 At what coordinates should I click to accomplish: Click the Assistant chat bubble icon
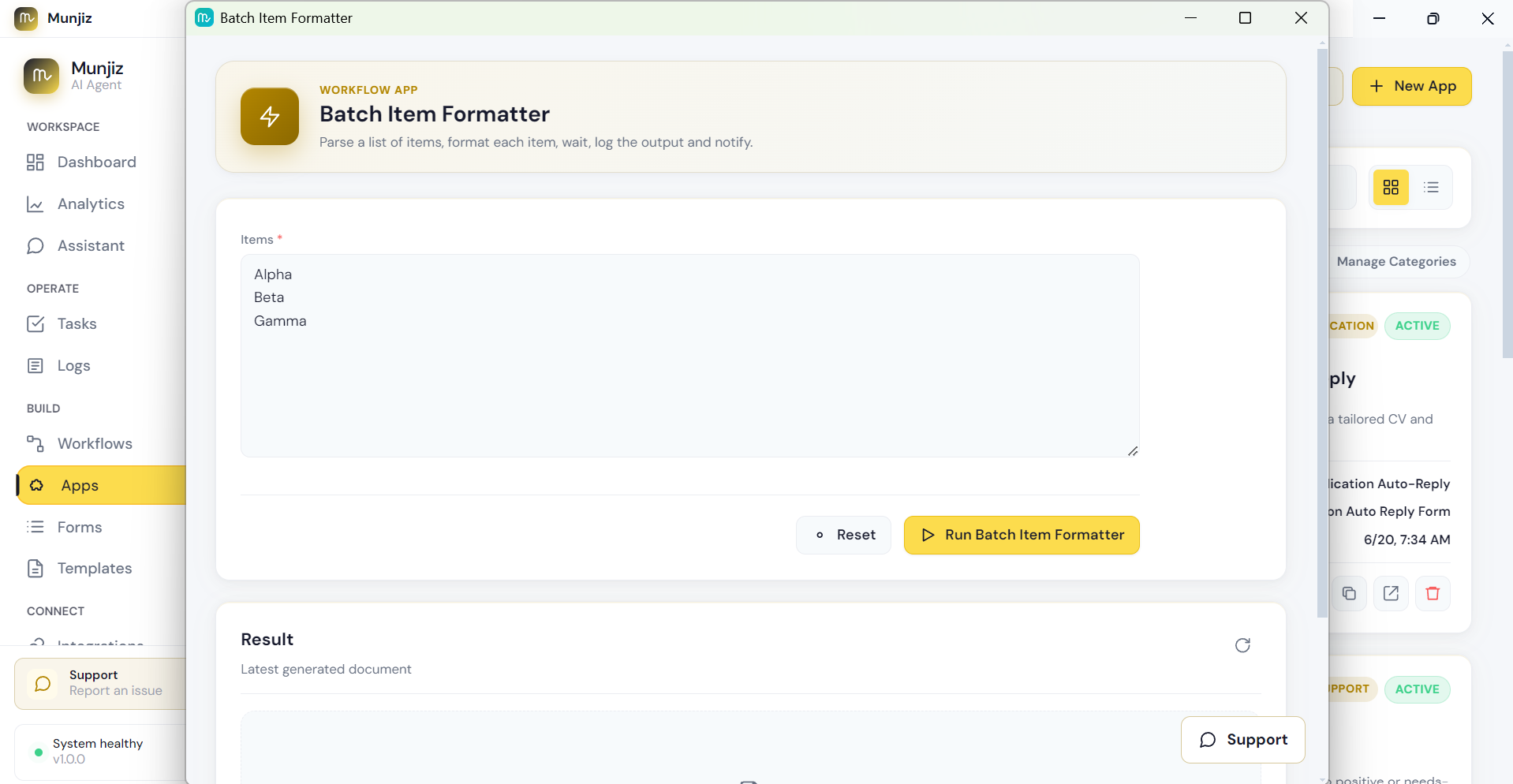(x=35, y=245)
